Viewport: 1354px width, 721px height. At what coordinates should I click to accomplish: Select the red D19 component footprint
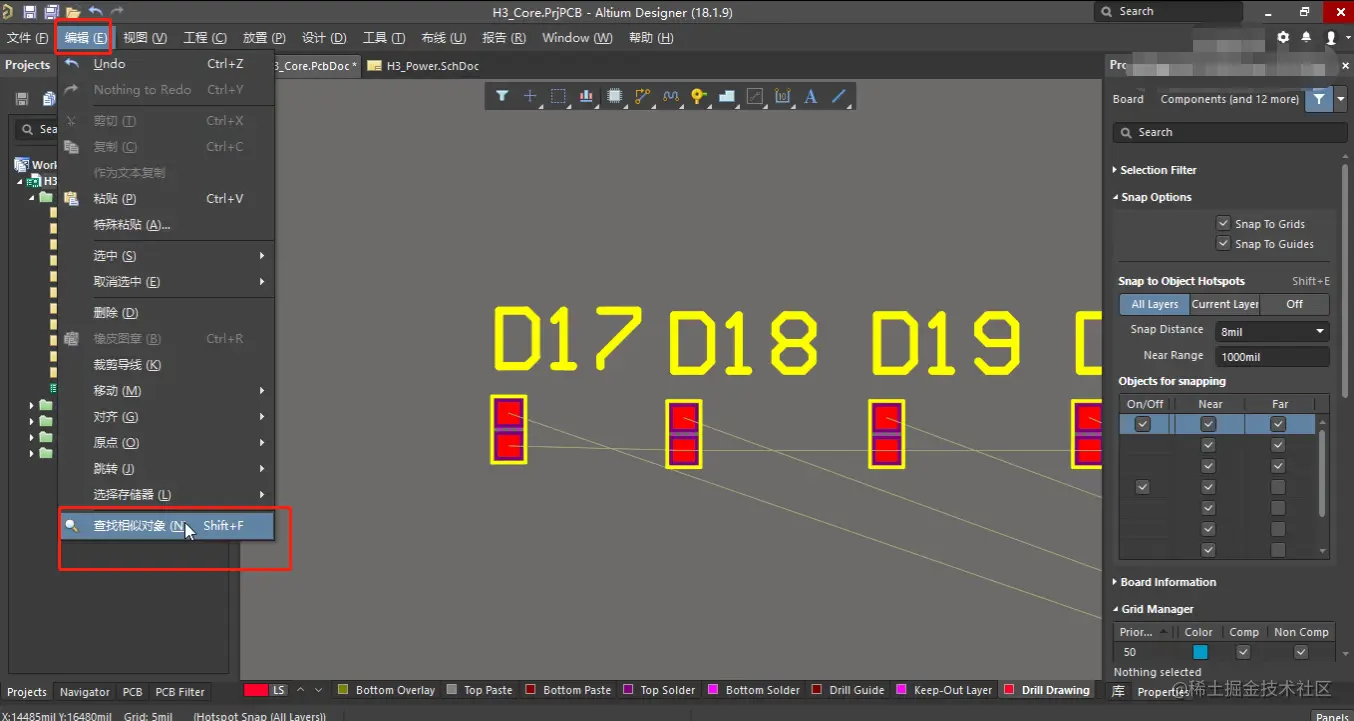[887, 434]
